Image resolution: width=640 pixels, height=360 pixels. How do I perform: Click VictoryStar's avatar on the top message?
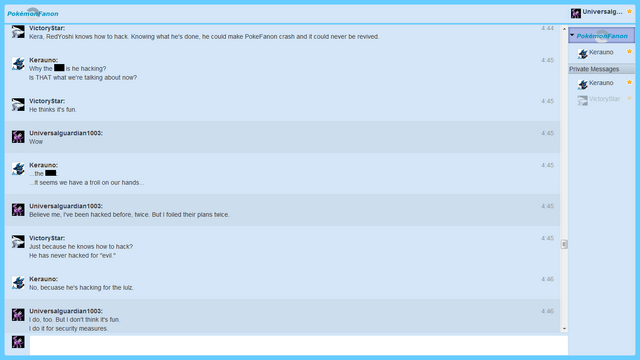pyautogui.click(x=18, y=32)
